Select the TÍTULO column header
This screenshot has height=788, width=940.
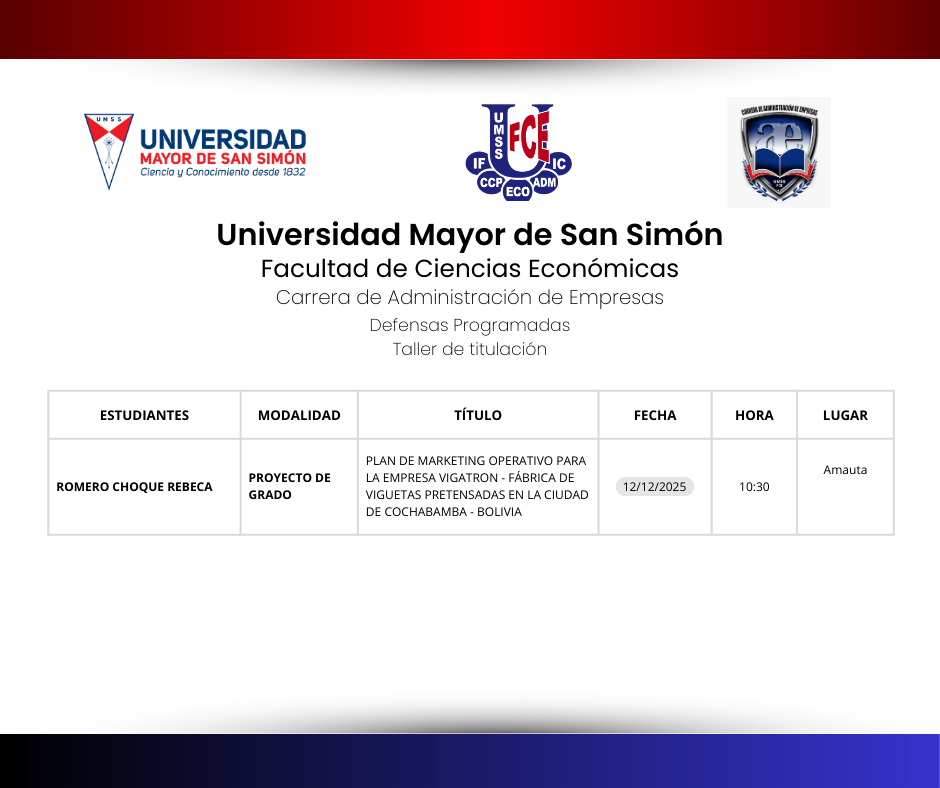coord(478,415)
